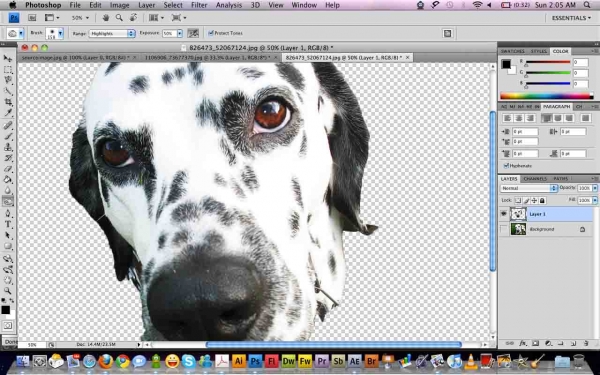Click the Exposure value input field
Viewport: 600px width, 375px height.
click(x=169, y=34)
